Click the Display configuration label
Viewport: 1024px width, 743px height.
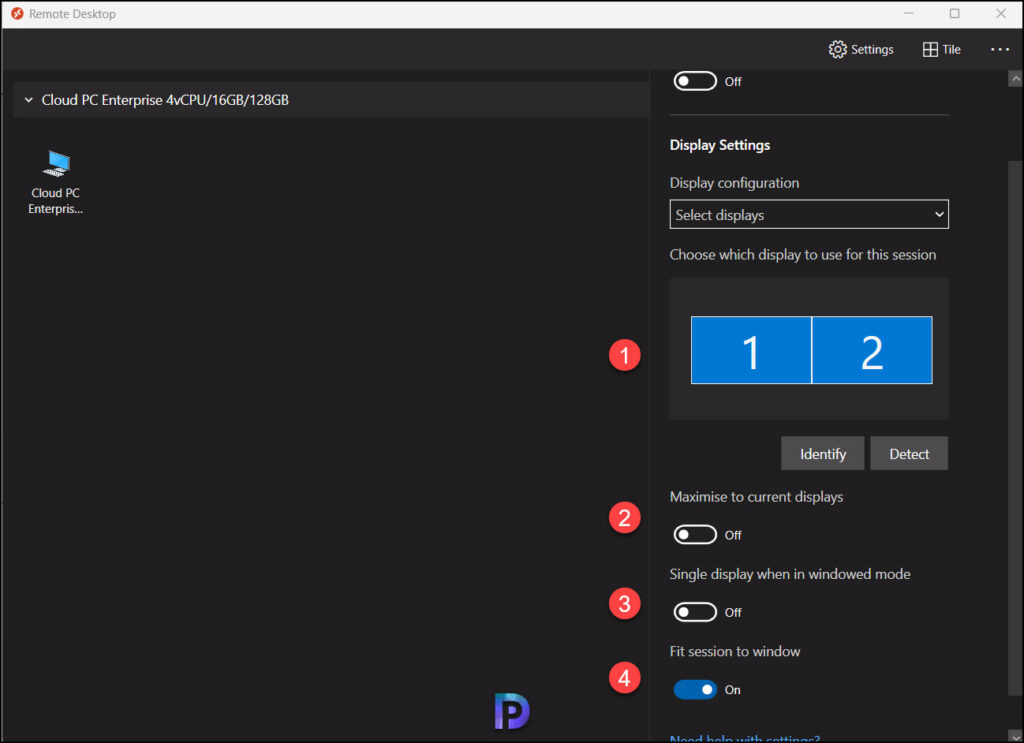pos(734,183)
